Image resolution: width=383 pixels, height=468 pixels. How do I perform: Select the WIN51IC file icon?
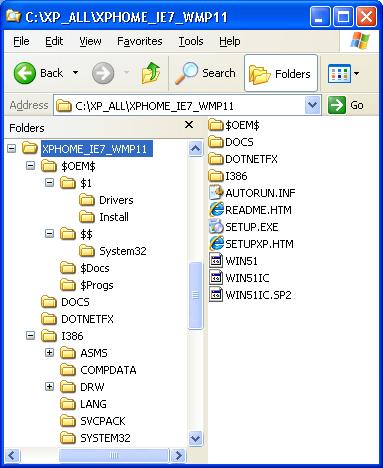click(x=216, y=278)
